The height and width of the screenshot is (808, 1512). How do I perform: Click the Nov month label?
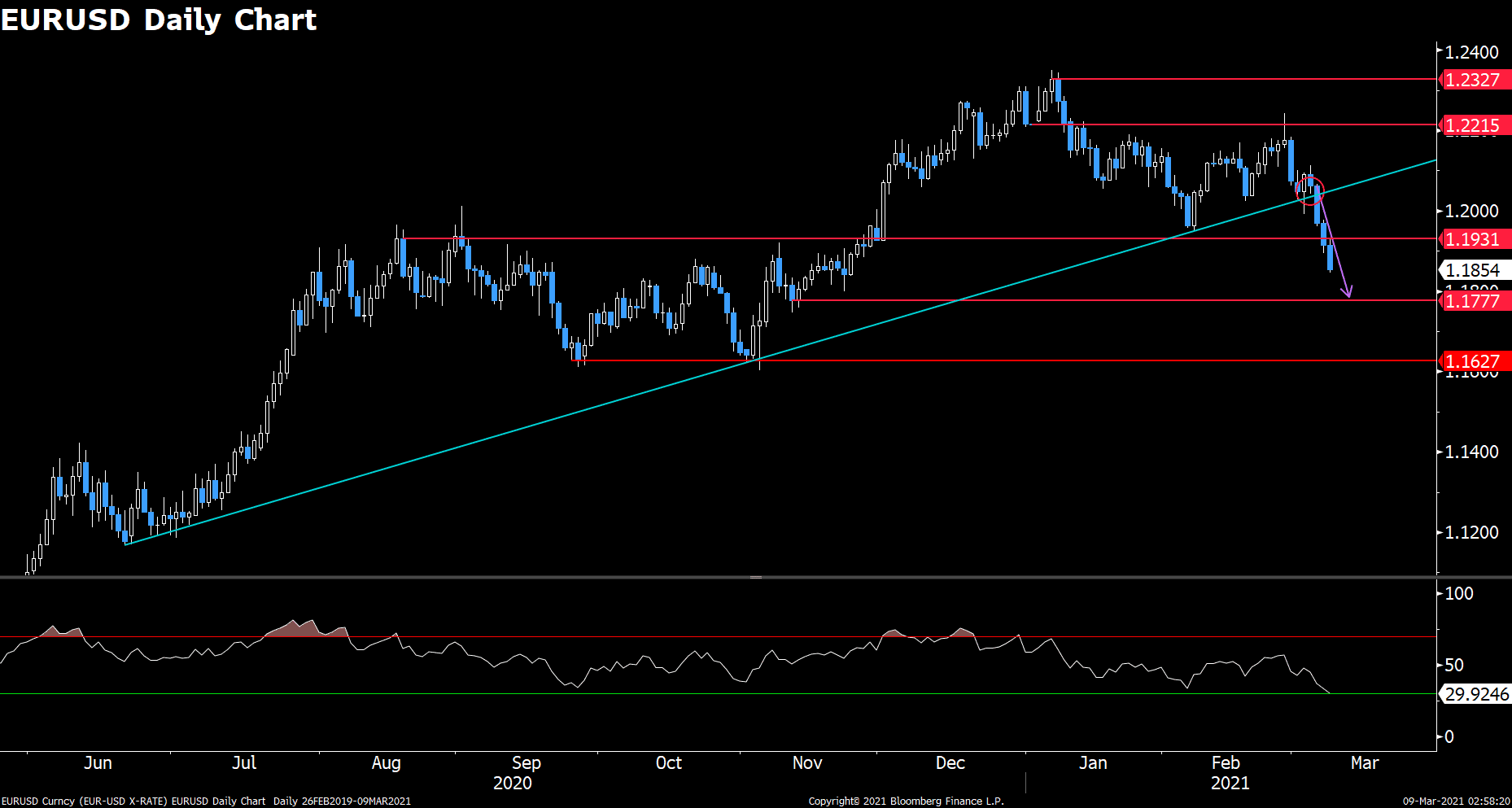807,762
